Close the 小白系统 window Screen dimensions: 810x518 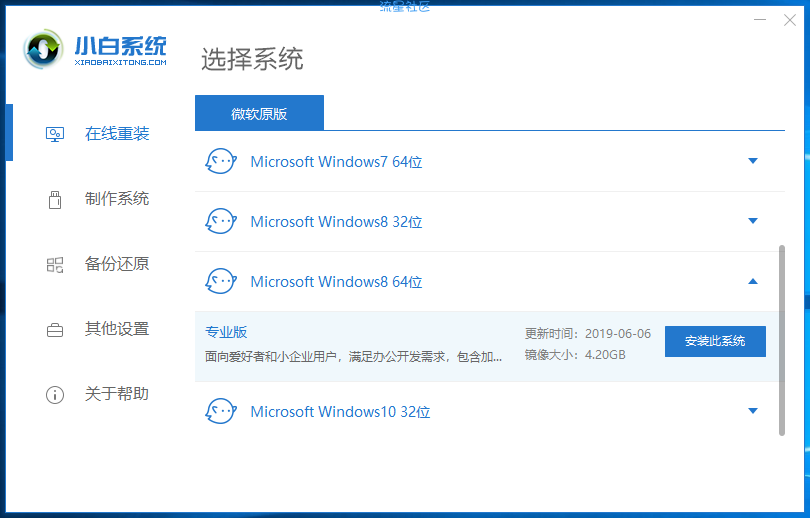pos(790,20)
